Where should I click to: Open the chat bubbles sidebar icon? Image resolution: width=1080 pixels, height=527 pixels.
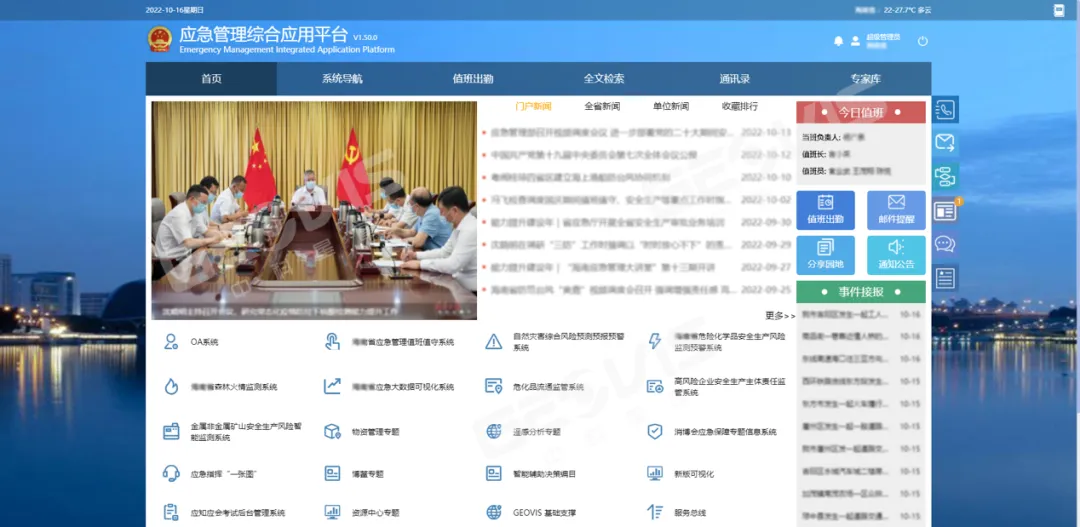click(945, 244)
